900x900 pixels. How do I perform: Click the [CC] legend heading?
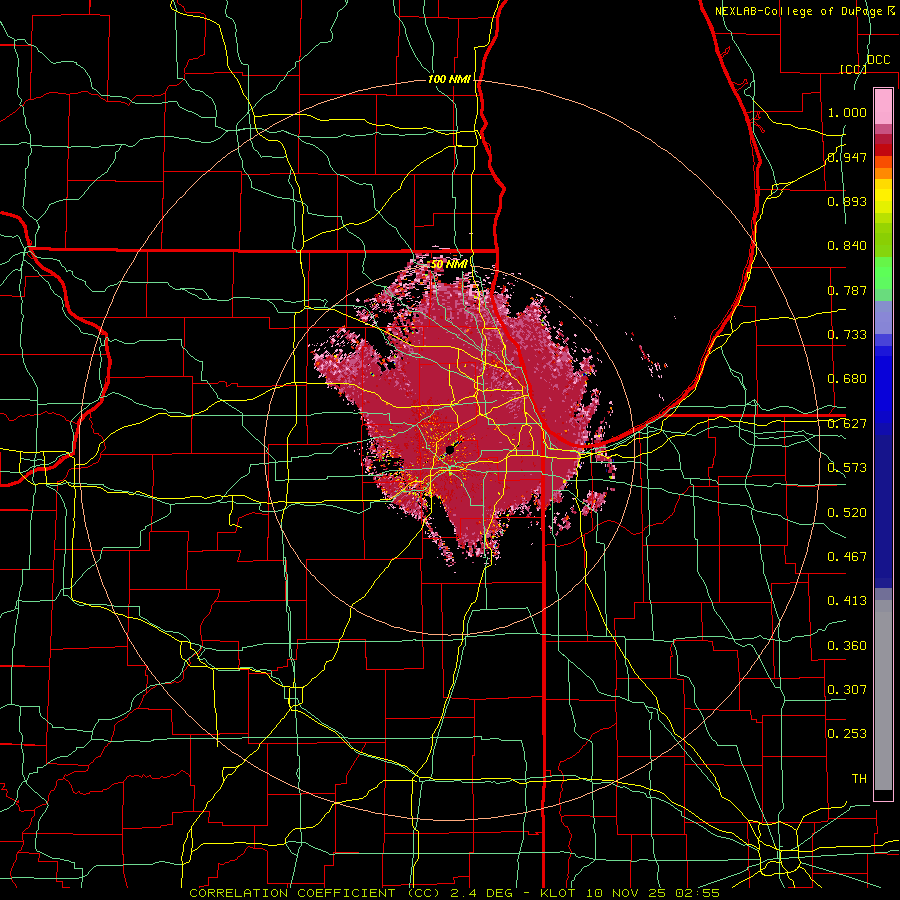coord(853,69)
